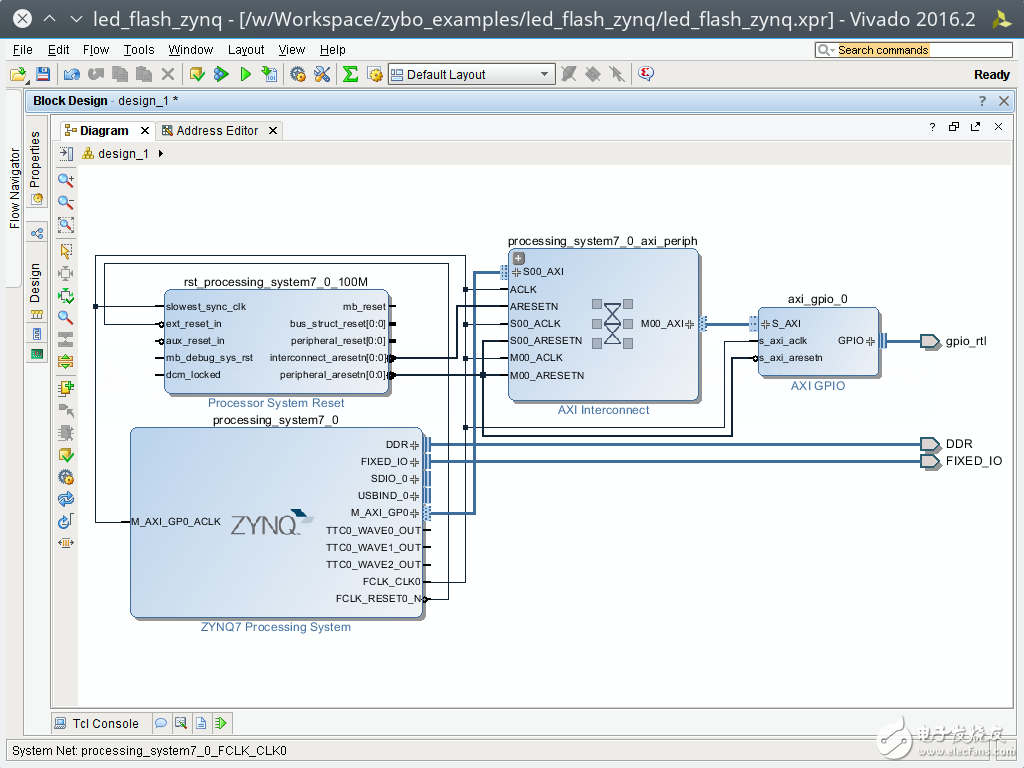1024x768 pixels.
Task: Click the Add IP icon in diagram sidebar
Action: pos(66,388)
